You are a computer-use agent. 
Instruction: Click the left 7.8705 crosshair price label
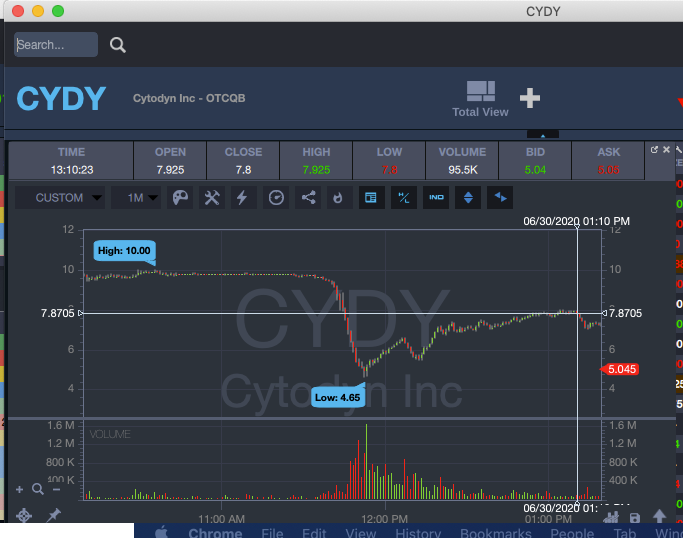coord(57,313)
